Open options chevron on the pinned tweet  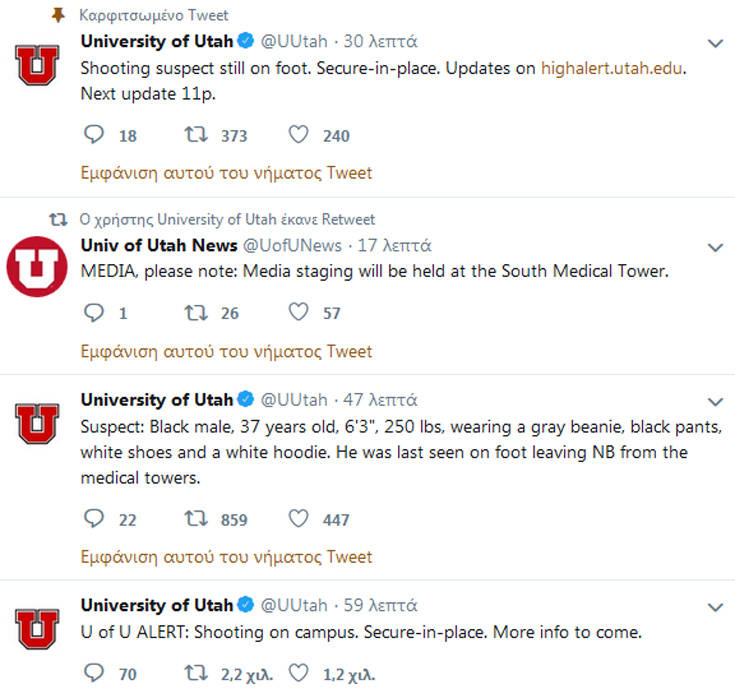tap(715, 43)
